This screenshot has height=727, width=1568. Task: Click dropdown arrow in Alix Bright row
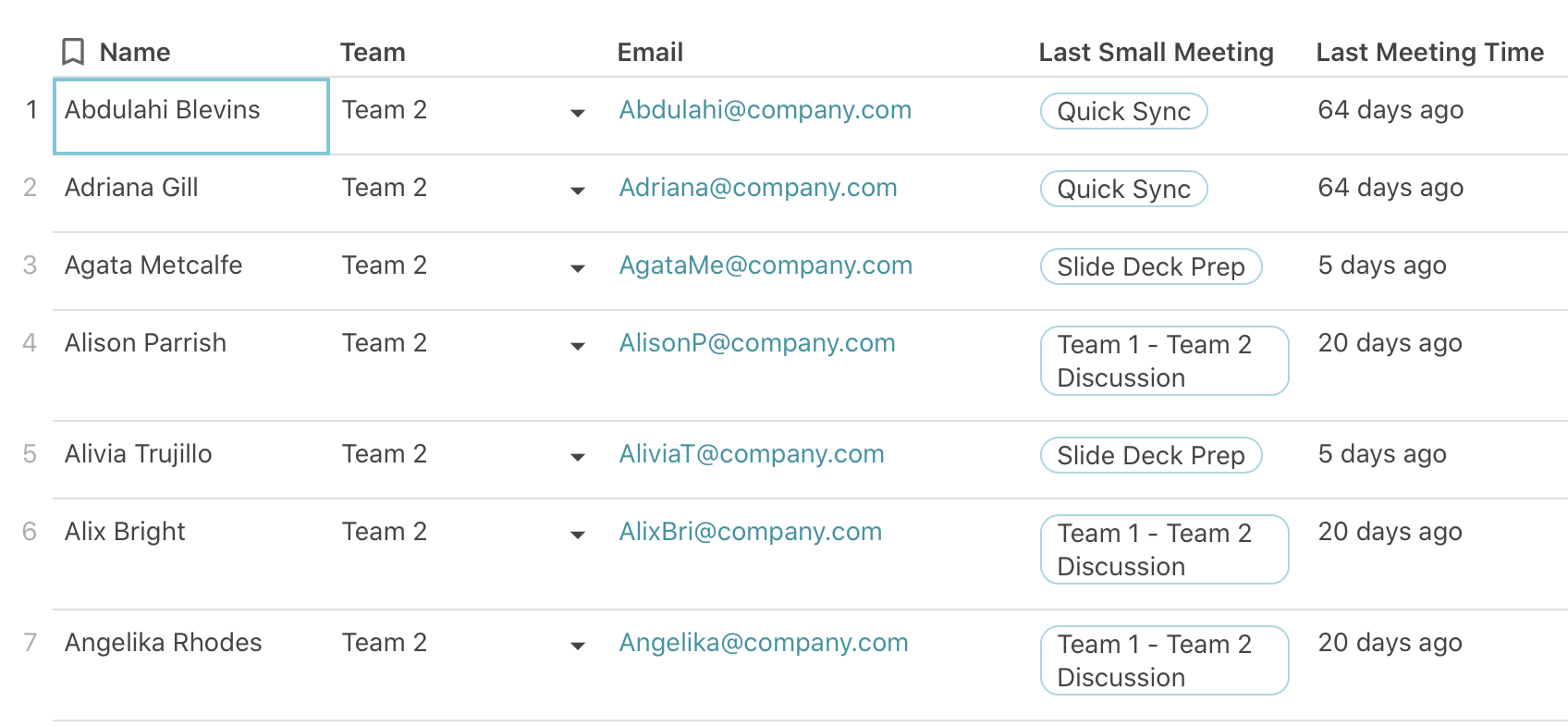click(x=578, y=535)
